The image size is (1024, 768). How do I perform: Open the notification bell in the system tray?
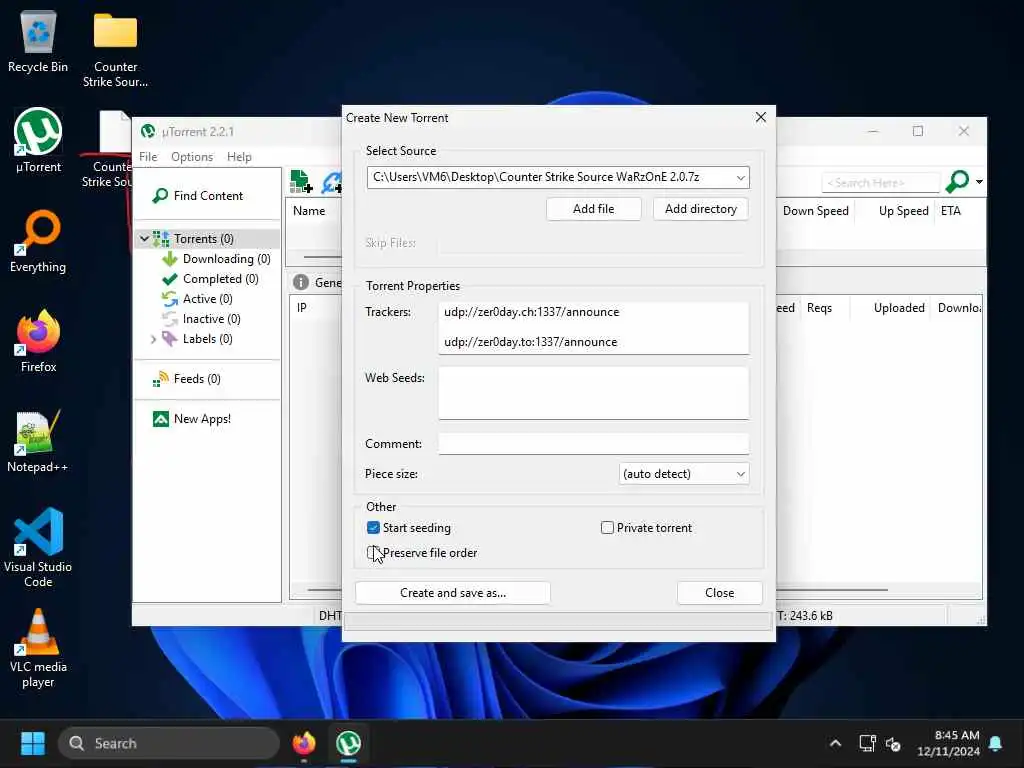pos(996,743)
